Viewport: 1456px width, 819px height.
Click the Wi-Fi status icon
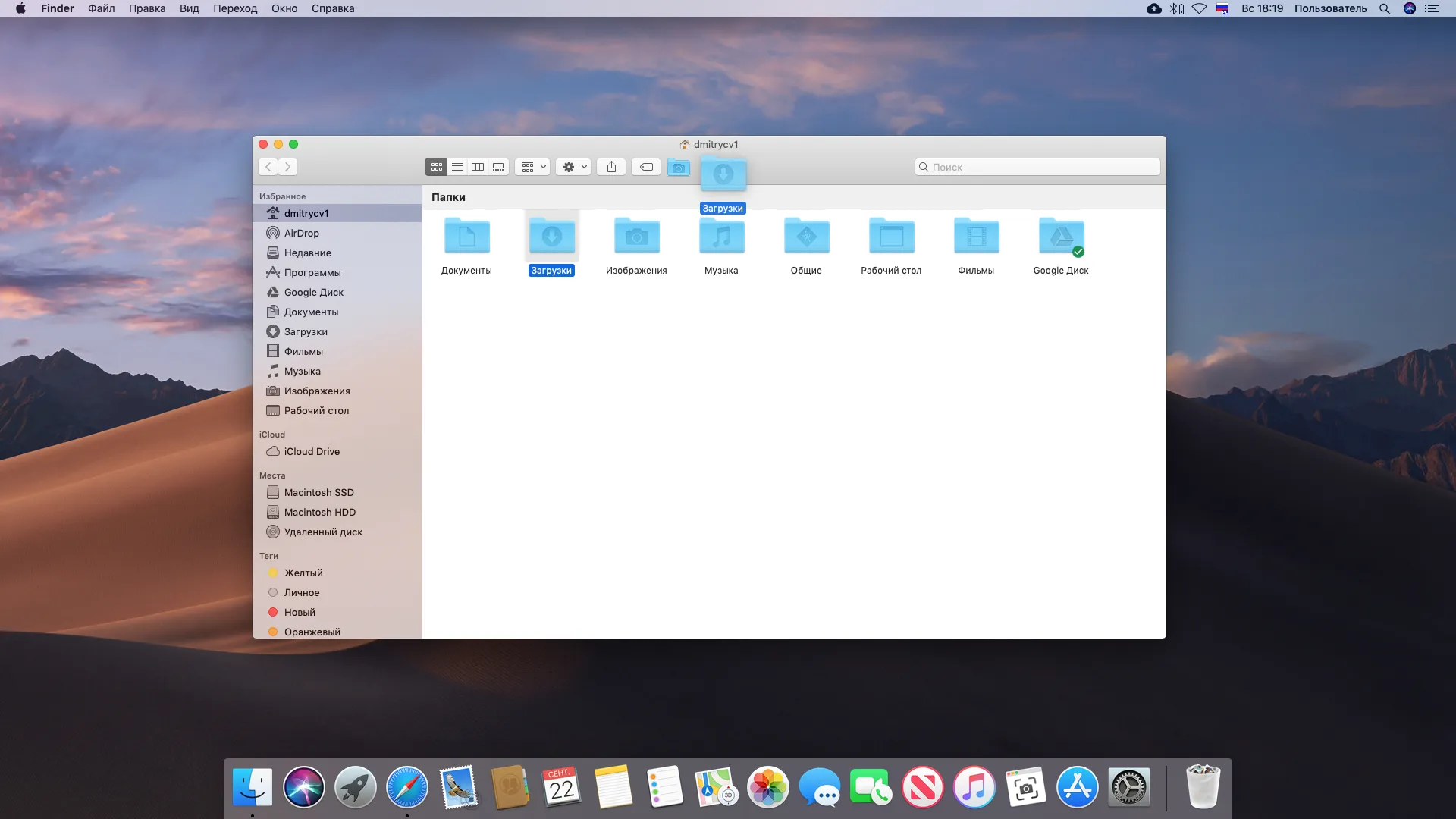tap(1199, 8)
